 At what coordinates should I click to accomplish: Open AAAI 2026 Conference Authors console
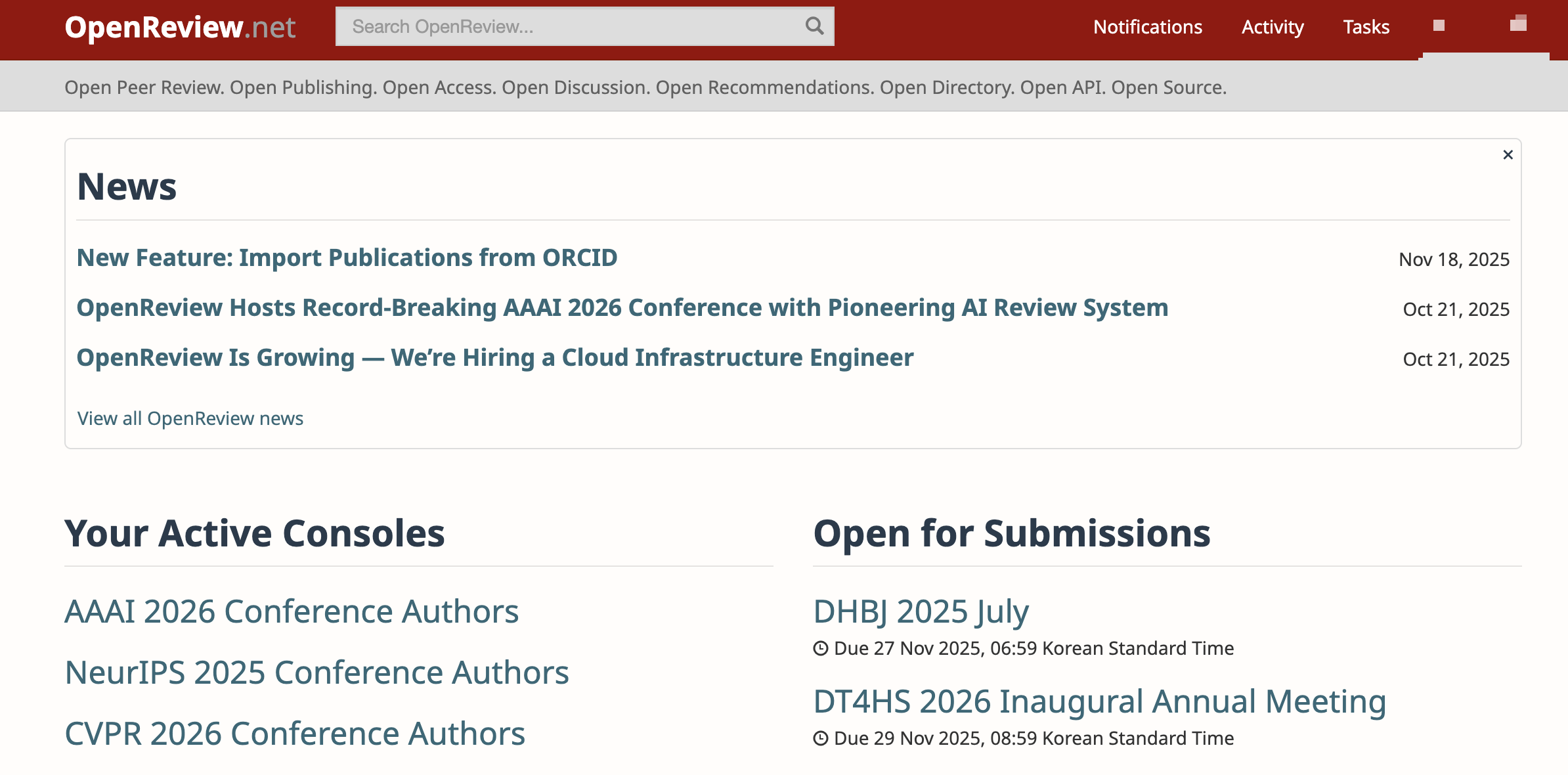point(292,611)
